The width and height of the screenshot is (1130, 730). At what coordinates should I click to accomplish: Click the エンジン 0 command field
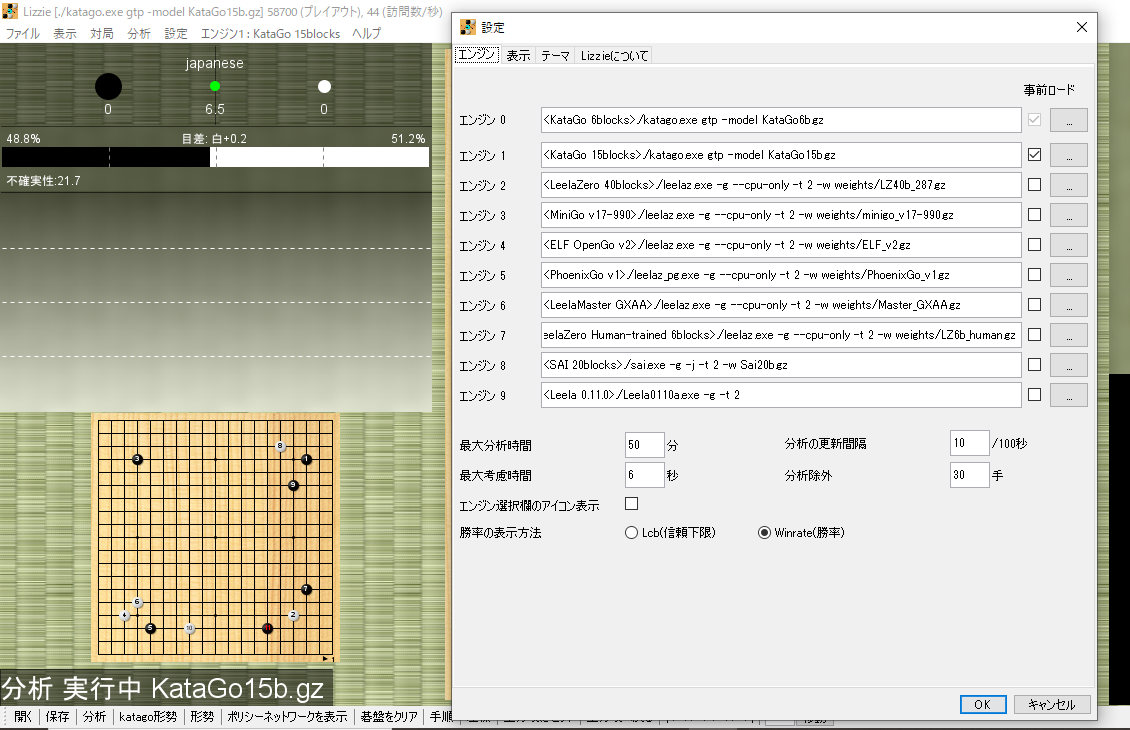[781, 120]
